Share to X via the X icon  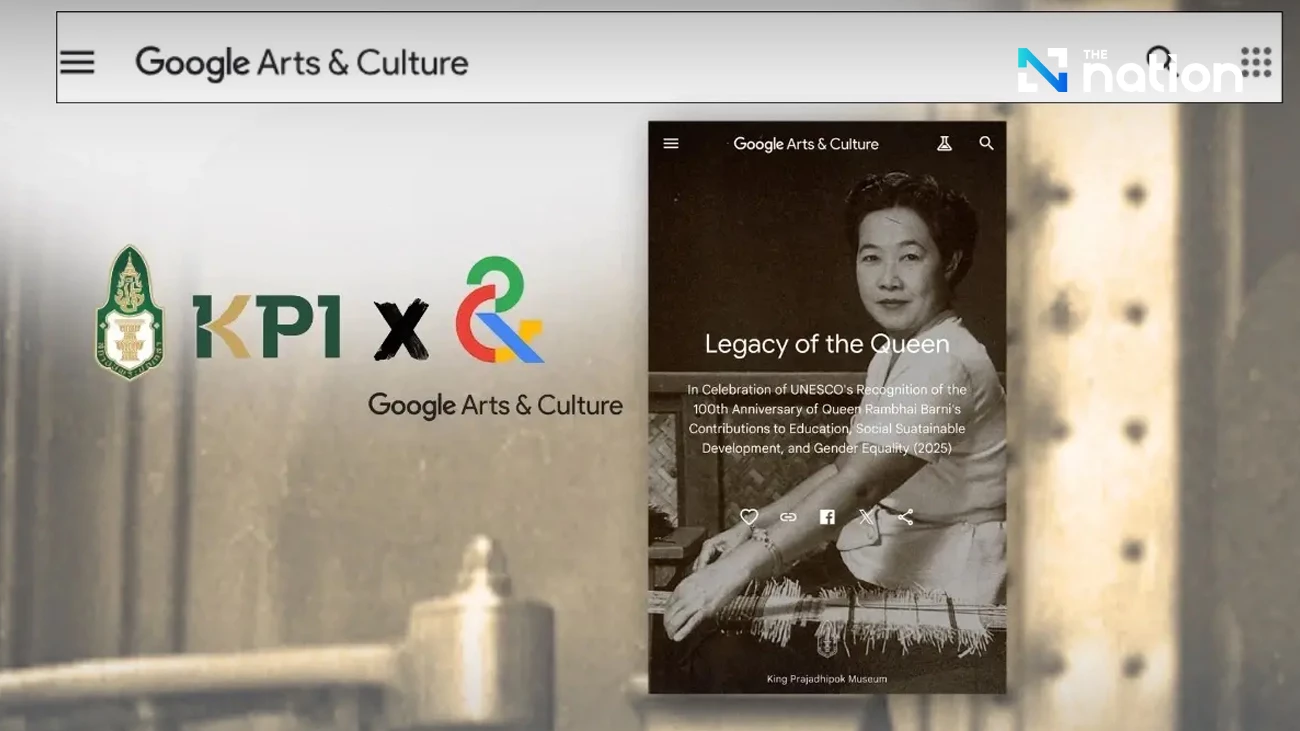pyautogui.click(x=866, y=517)
